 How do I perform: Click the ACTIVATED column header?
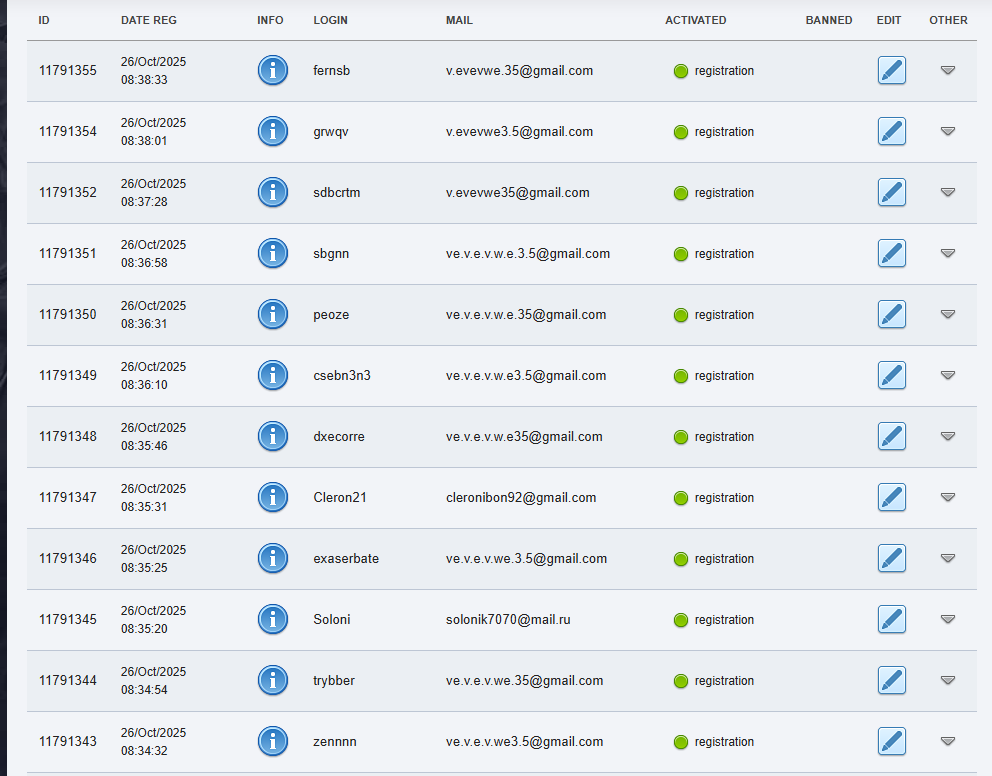(695, 20)
